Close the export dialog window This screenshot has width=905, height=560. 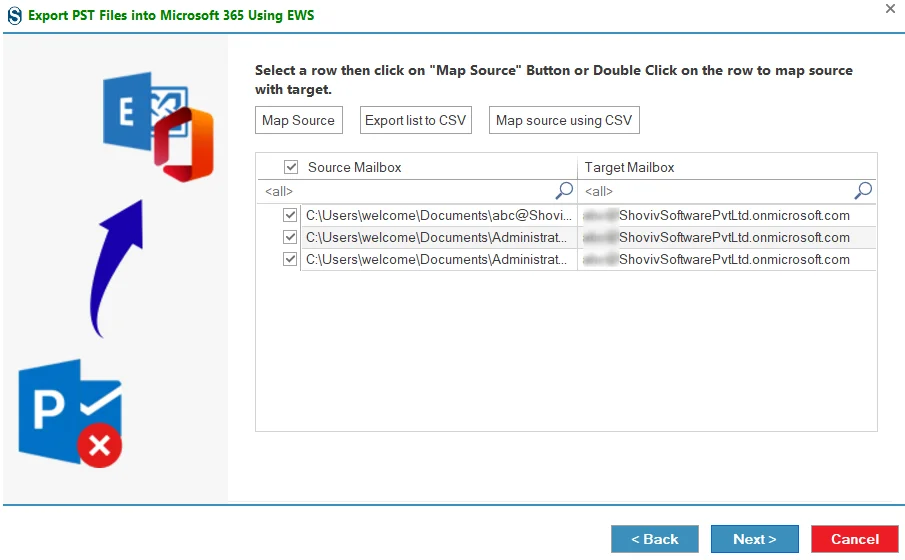[x=890, y=9]
